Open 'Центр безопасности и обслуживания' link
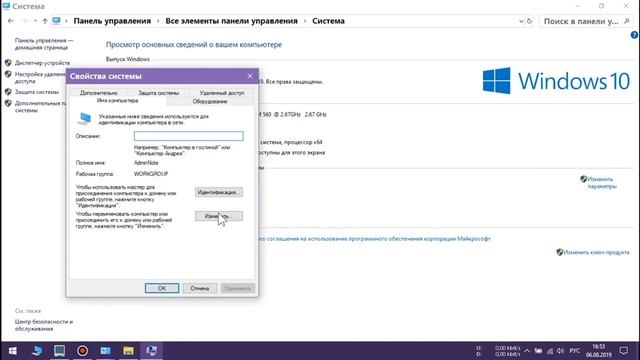Screen dimensions: 640x360 coord(44,325)
